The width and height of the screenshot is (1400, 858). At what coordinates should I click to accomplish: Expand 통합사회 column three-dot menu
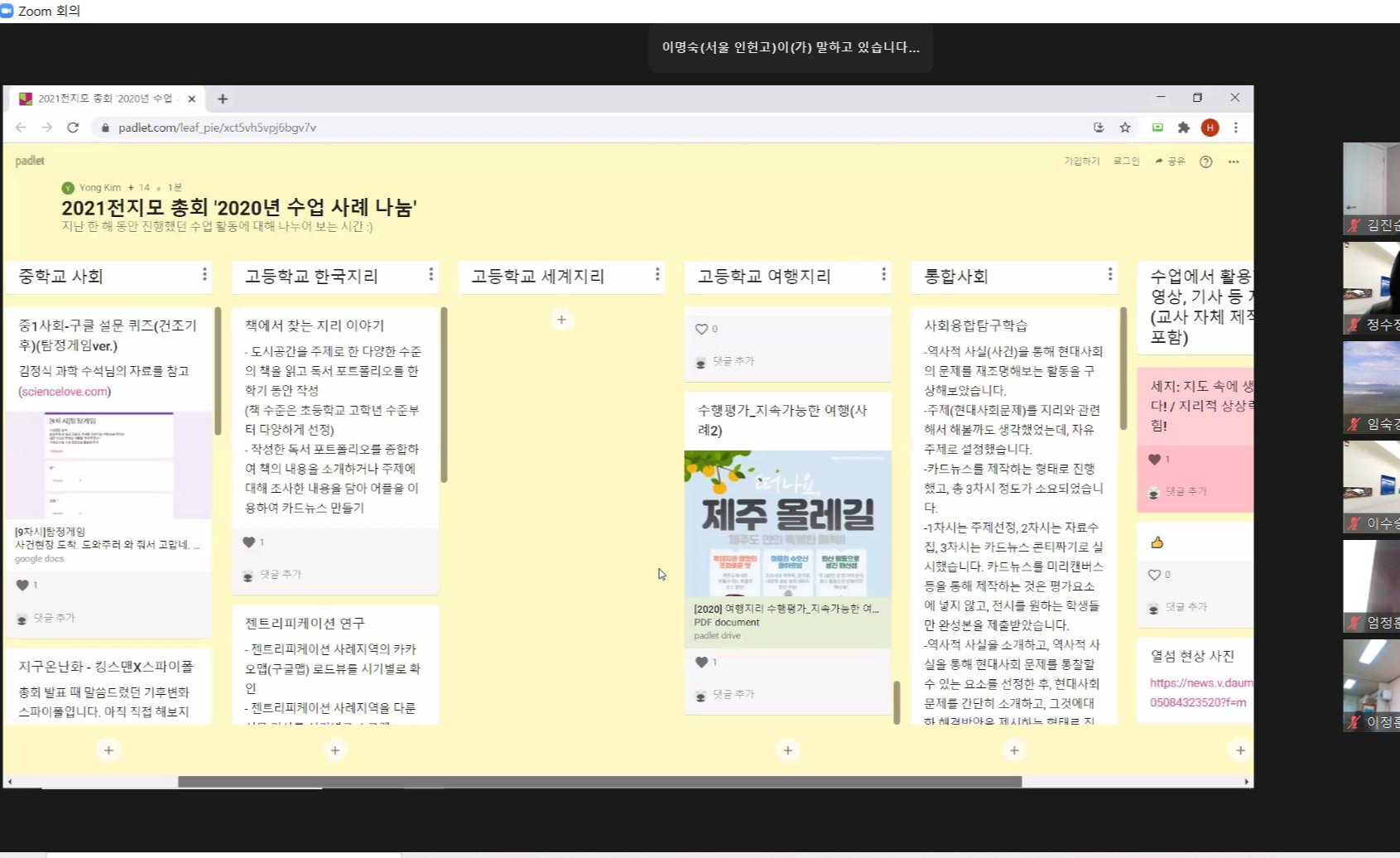point(1109,274)
